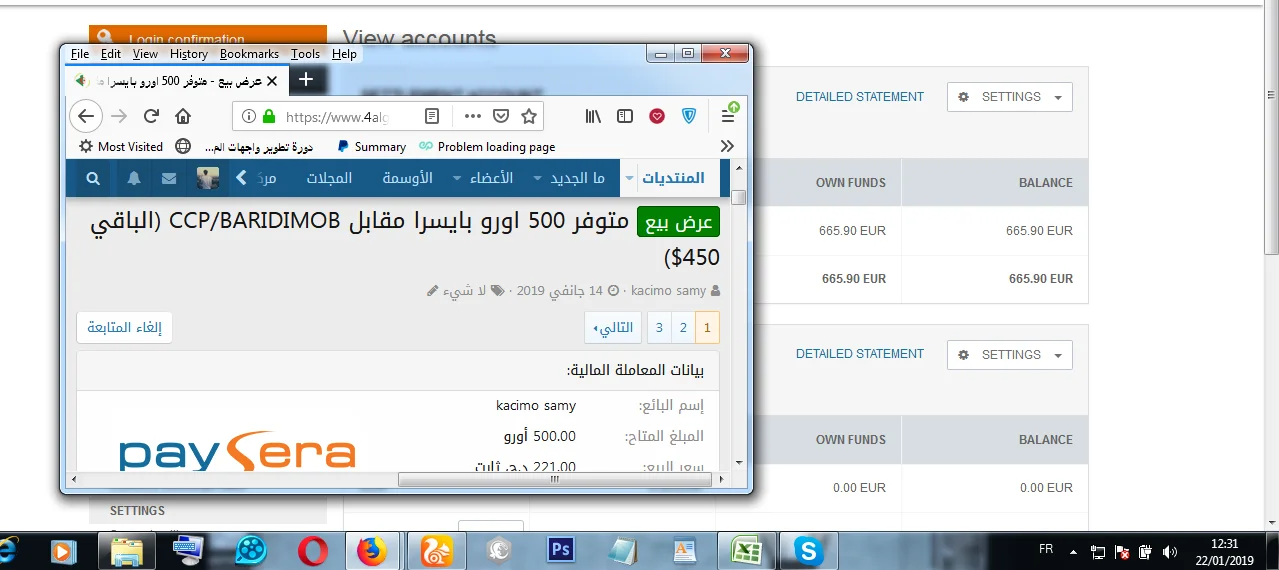Toggle the Firefox sidebar view

[625, 117]
